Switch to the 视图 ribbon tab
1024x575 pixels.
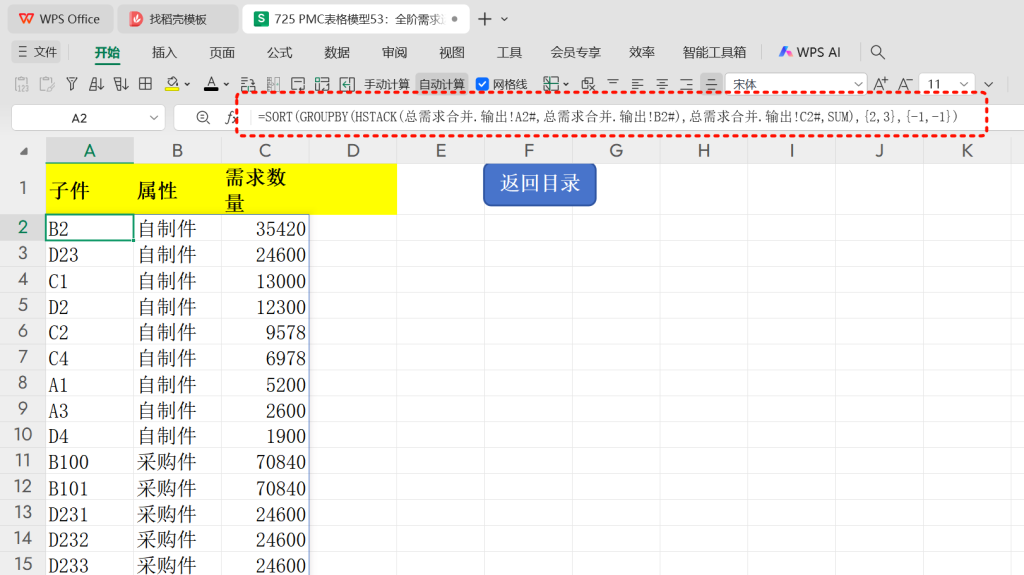(452, 52)
